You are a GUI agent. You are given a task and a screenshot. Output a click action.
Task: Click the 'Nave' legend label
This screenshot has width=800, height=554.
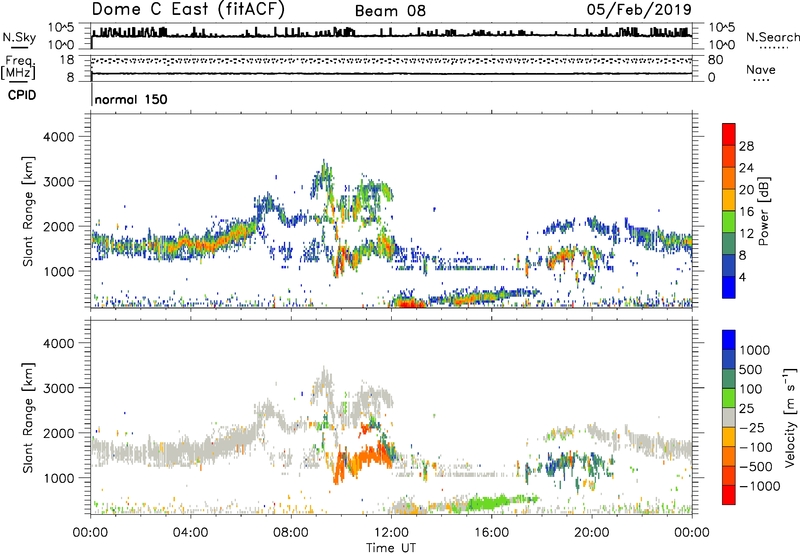(761, 69)
